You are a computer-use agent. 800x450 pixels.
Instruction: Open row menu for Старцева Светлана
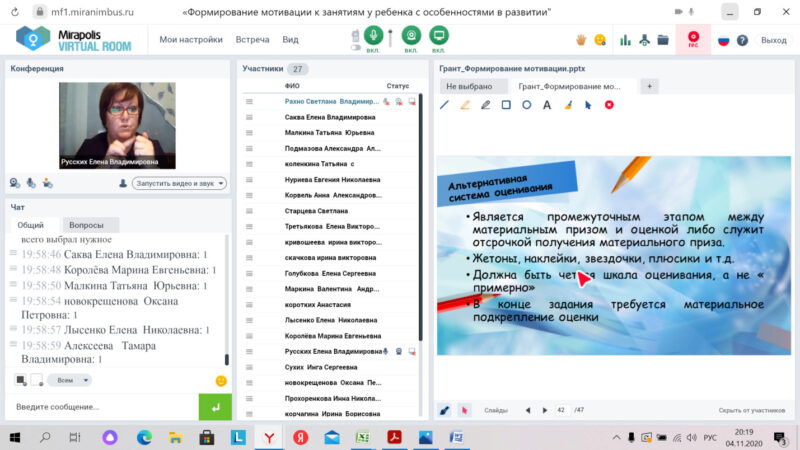click(x=249, y=211)
